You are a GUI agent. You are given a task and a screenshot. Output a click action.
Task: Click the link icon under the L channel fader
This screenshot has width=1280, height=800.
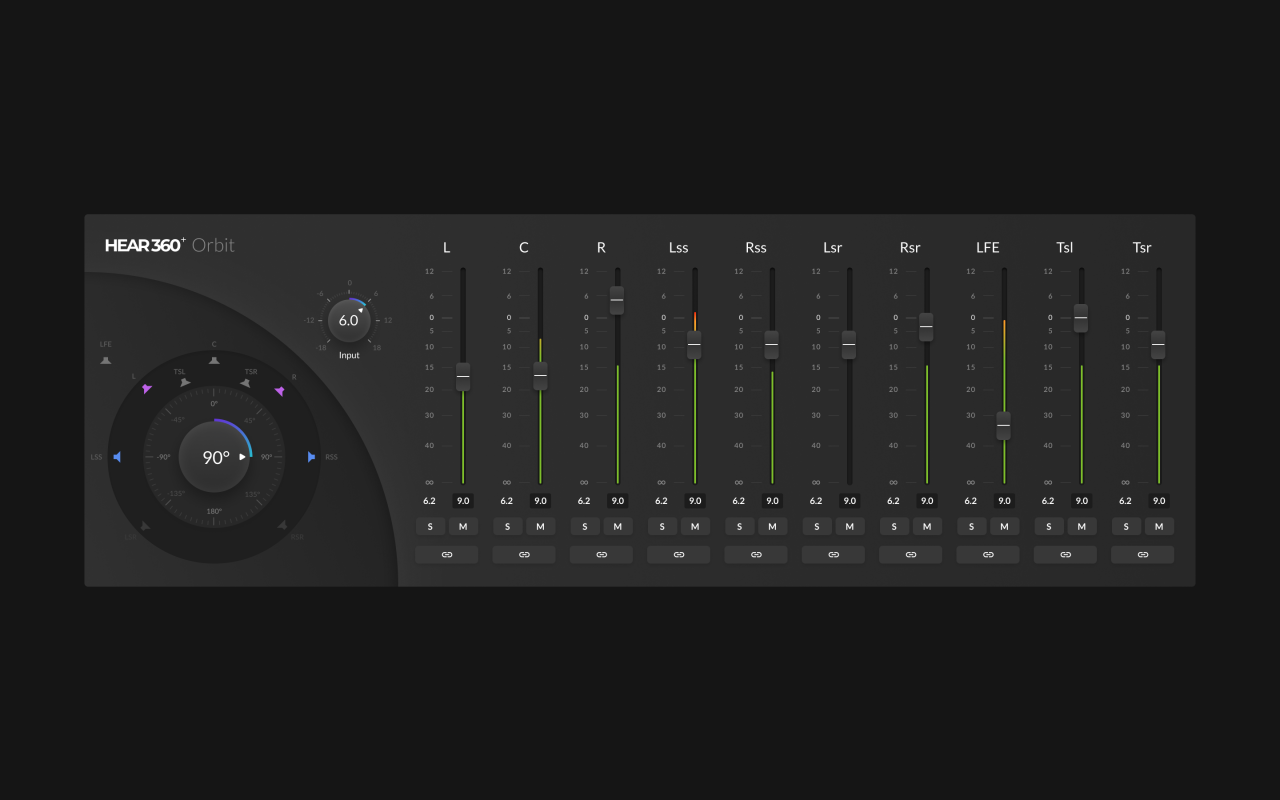click(x=446, y=554)
